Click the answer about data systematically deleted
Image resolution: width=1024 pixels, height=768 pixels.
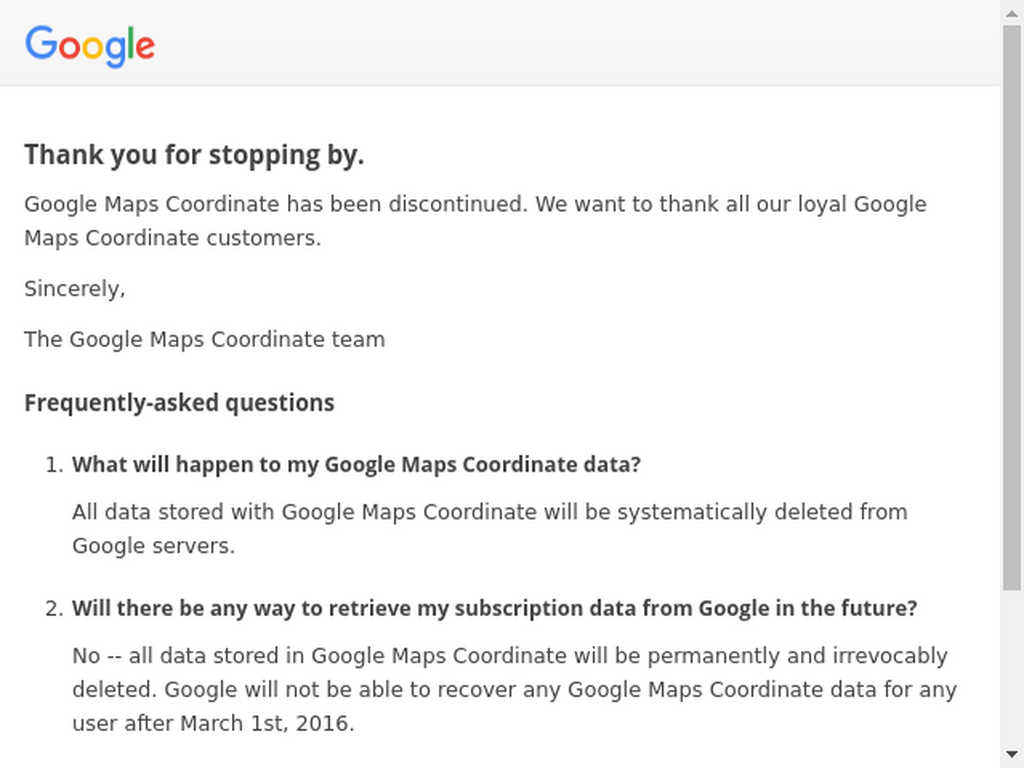click(x=490, y=528)
